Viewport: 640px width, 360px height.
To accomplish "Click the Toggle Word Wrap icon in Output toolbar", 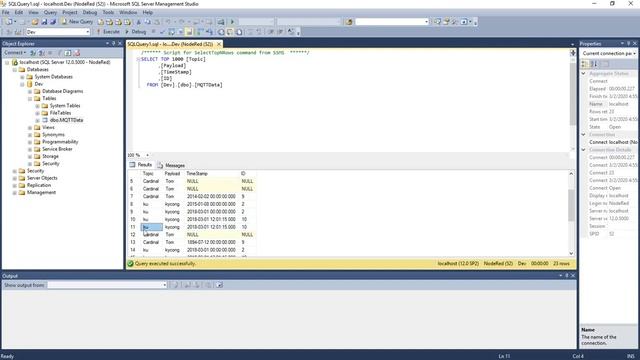I will pyautogui.click(x=219, y=285).
